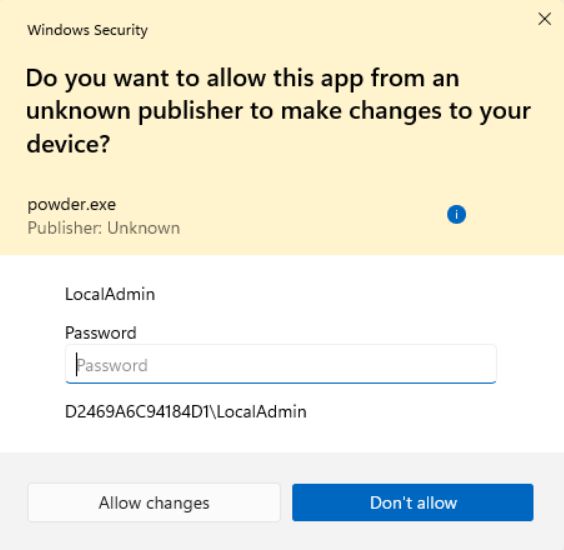This screenshot has height=550, width=564.
Task: Click the Password label above the field
Action: tap(101, 333)
